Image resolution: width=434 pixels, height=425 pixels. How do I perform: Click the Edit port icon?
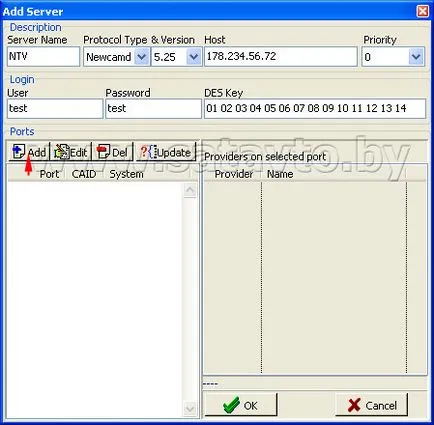pyautogui.click(x=62, y=152)
